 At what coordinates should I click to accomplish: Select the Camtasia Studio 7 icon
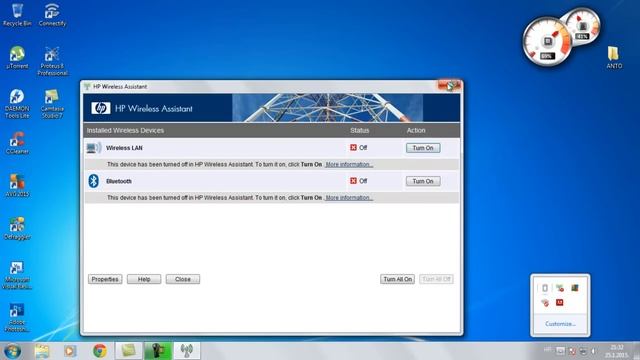[52, 104]
